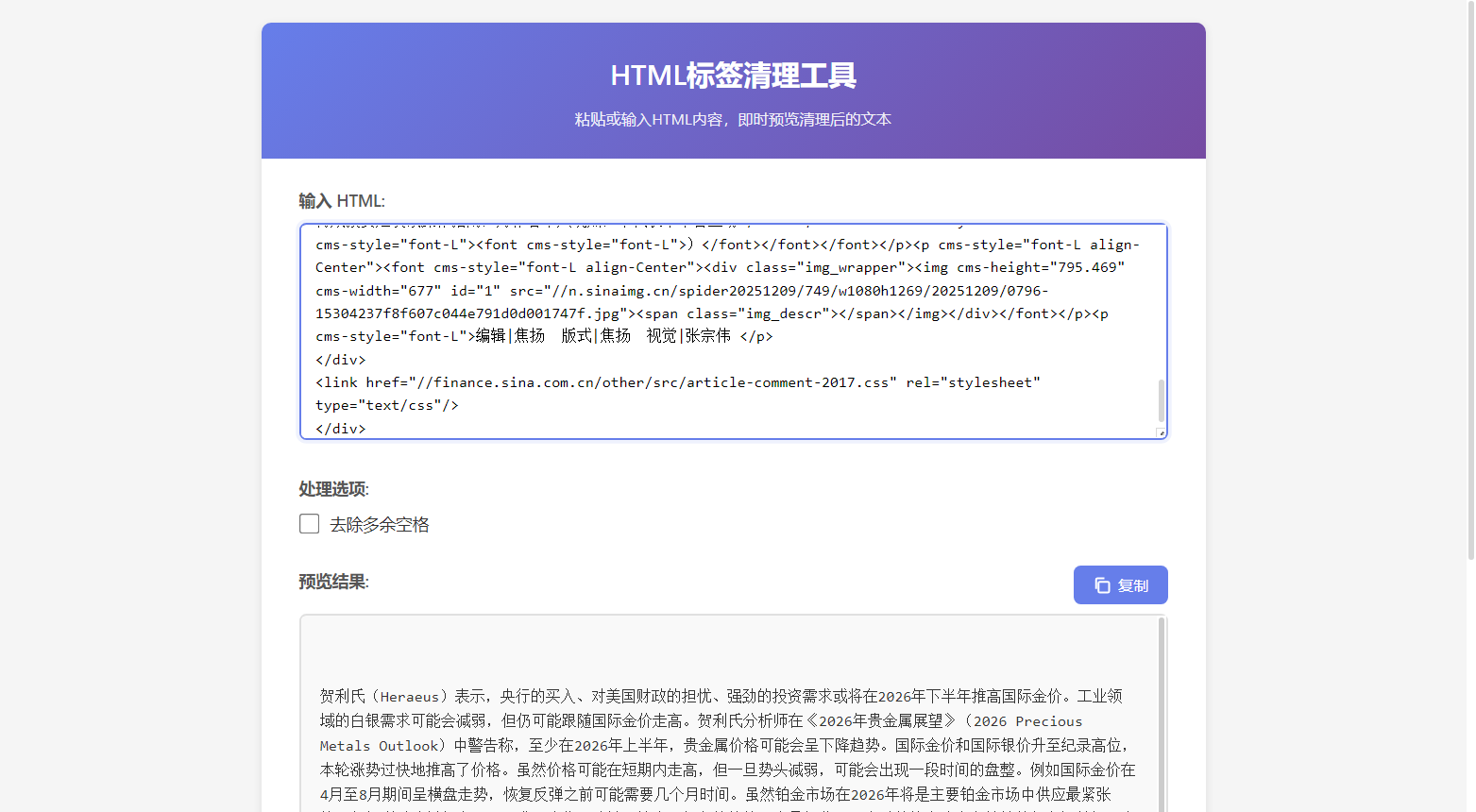
Task: Click the copy icon in the 复制 button
Action: click(x=1102, y=585)
